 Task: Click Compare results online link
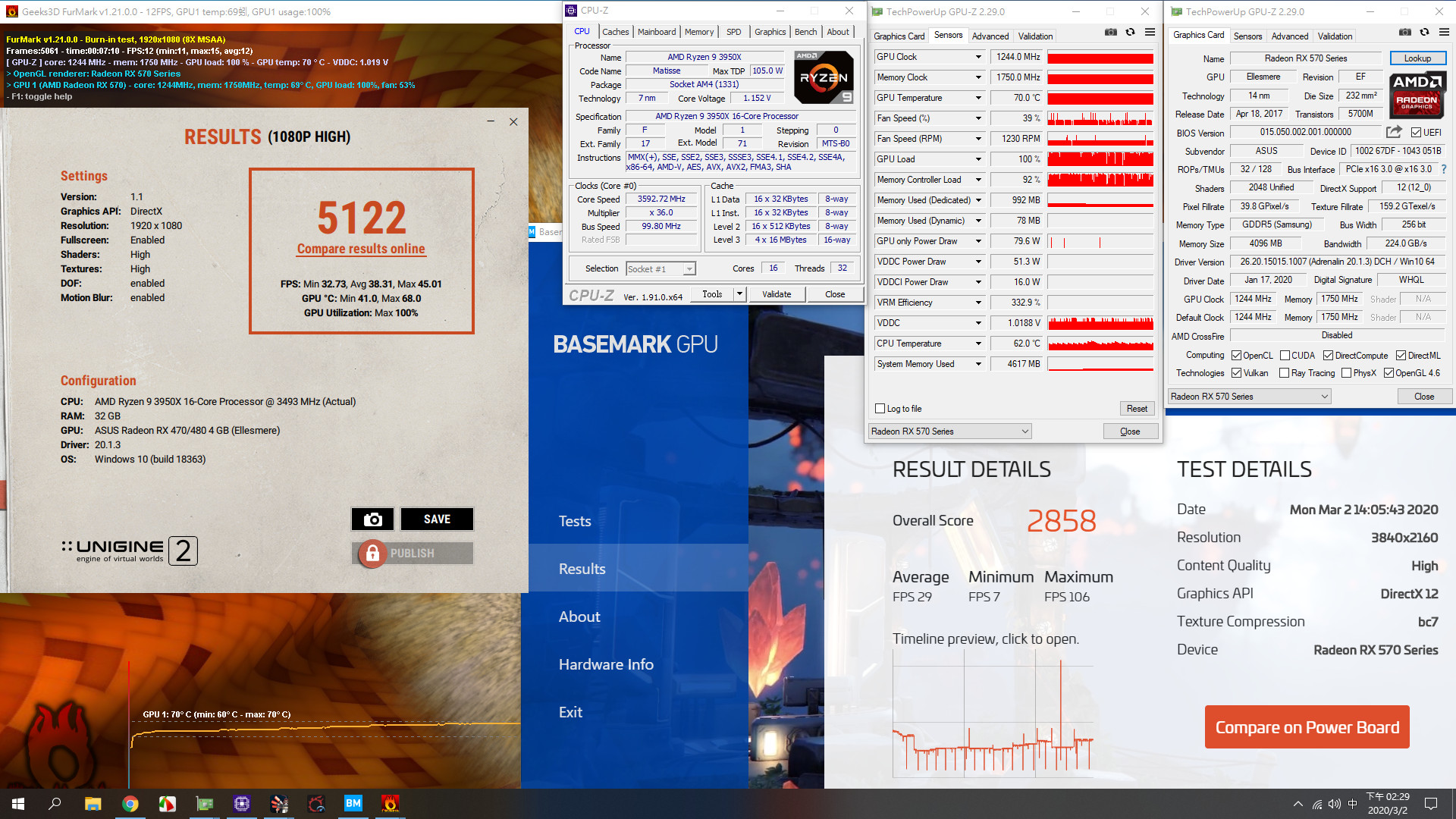click(x=361, y=249)
